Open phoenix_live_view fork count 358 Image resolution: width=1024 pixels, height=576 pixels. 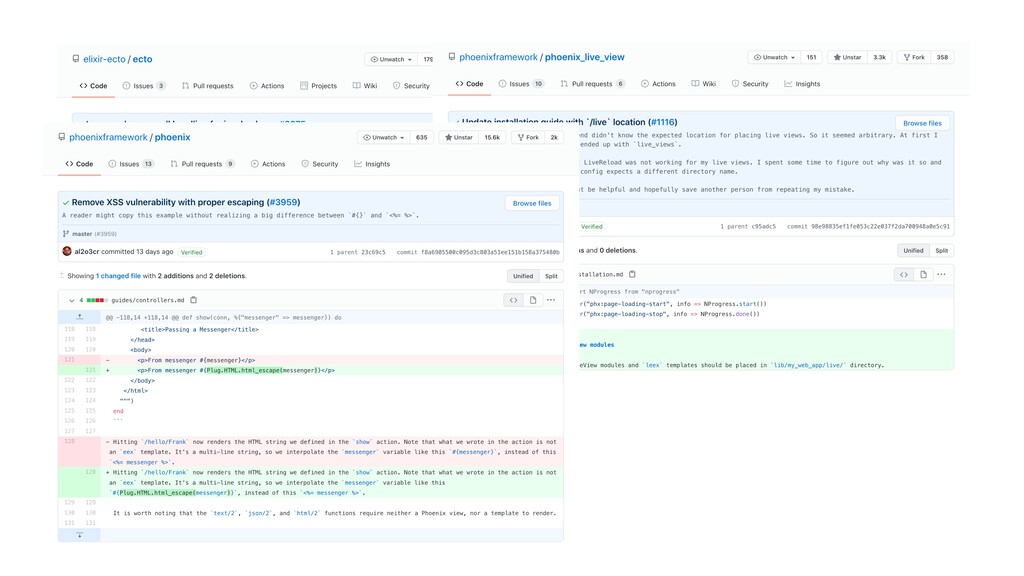942,57
